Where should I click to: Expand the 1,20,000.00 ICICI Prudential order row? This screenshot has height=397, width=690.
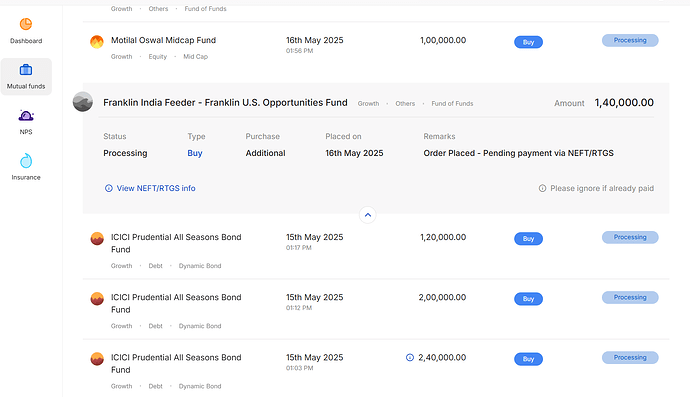[x=376, y=251]
